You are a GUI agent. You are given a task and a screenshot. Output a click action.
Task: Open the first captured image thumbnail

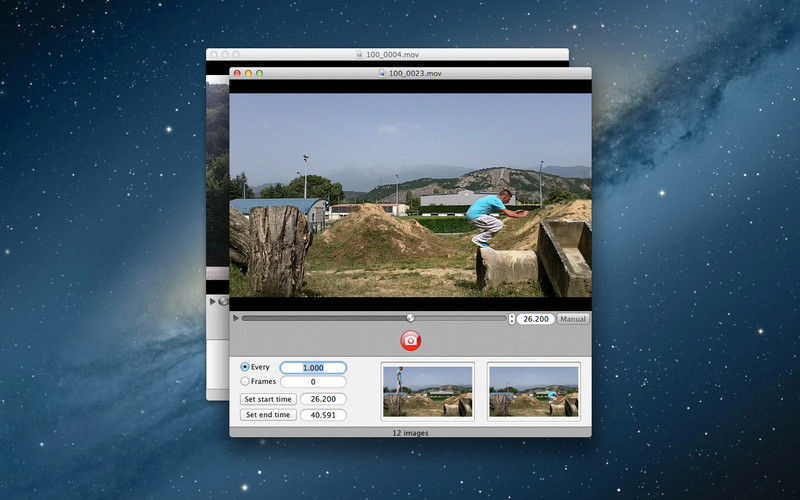[x=428, y=391]
